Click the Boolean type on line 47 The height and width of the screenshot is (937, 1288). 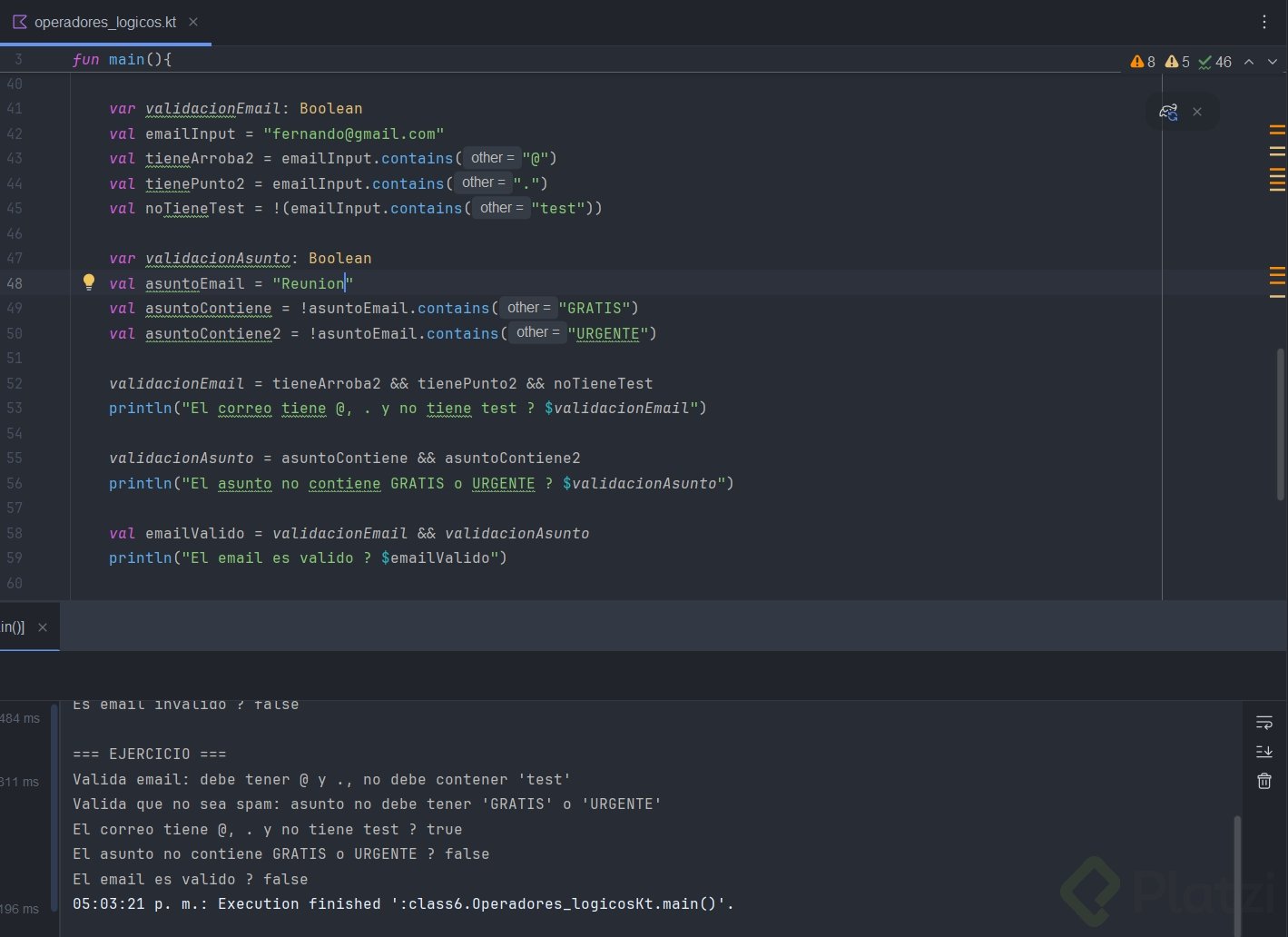pyautogui.click(x=340, y=258)
